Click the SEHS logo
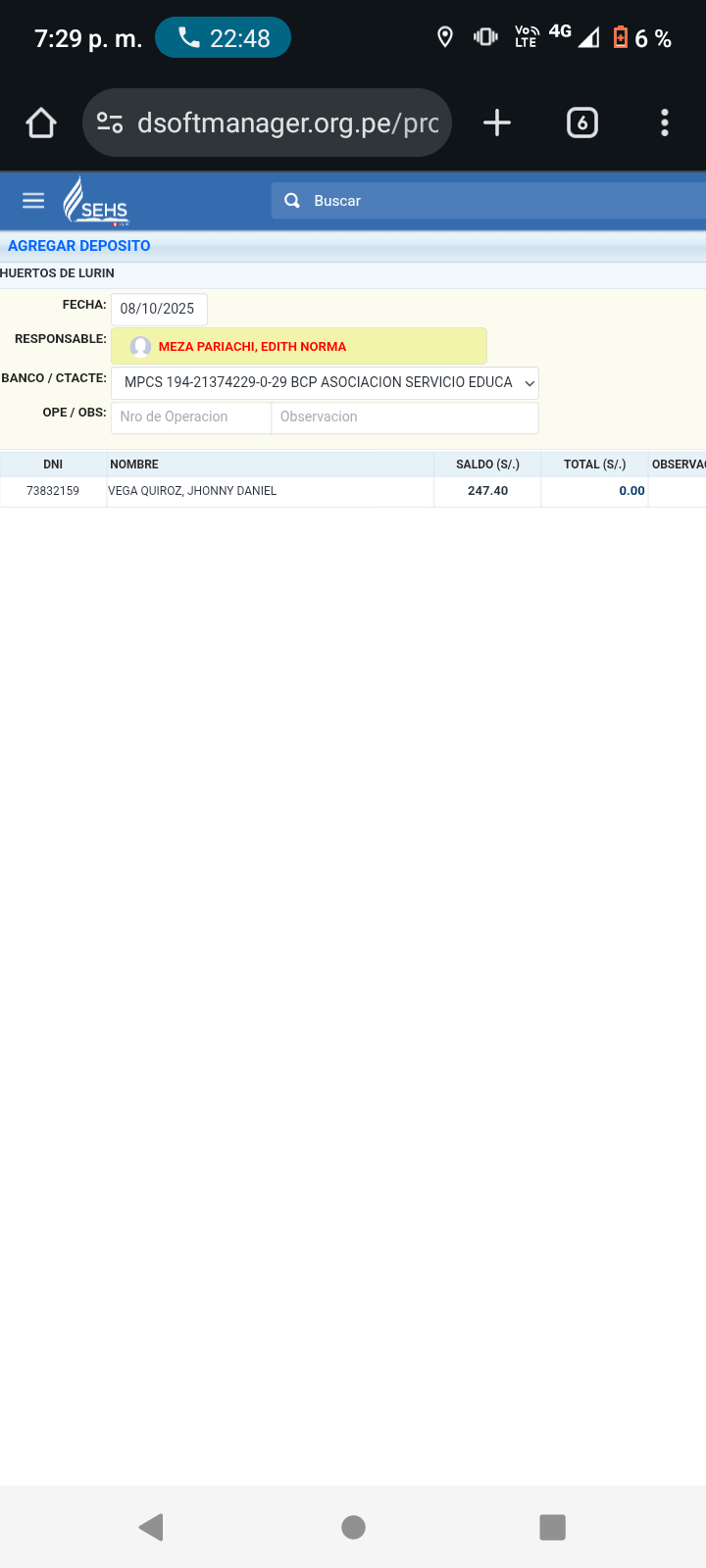706x1568 pixels. [x=96, y=202]
